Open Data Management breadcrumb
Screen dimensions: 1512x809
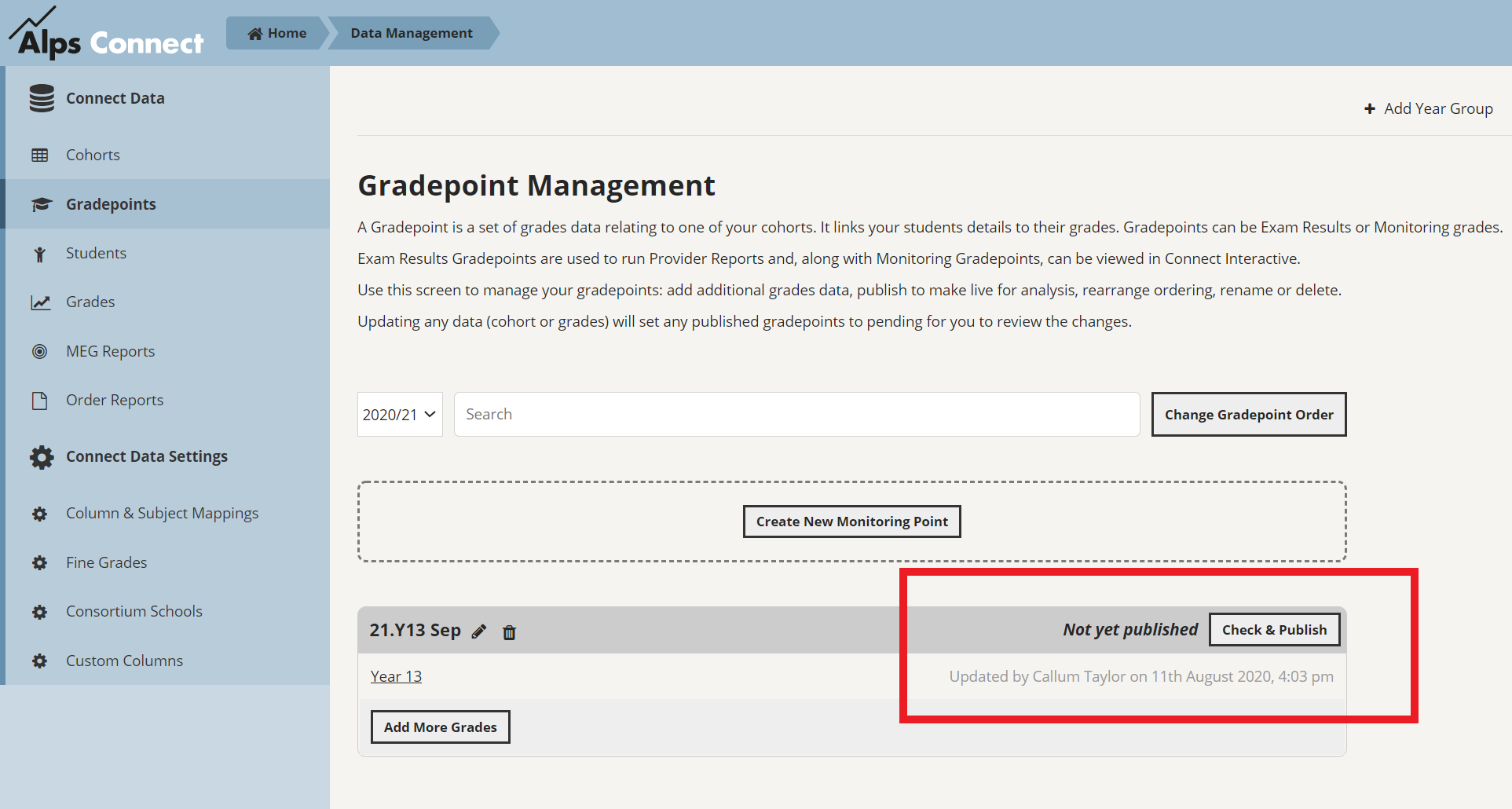(x=412, y=33)
